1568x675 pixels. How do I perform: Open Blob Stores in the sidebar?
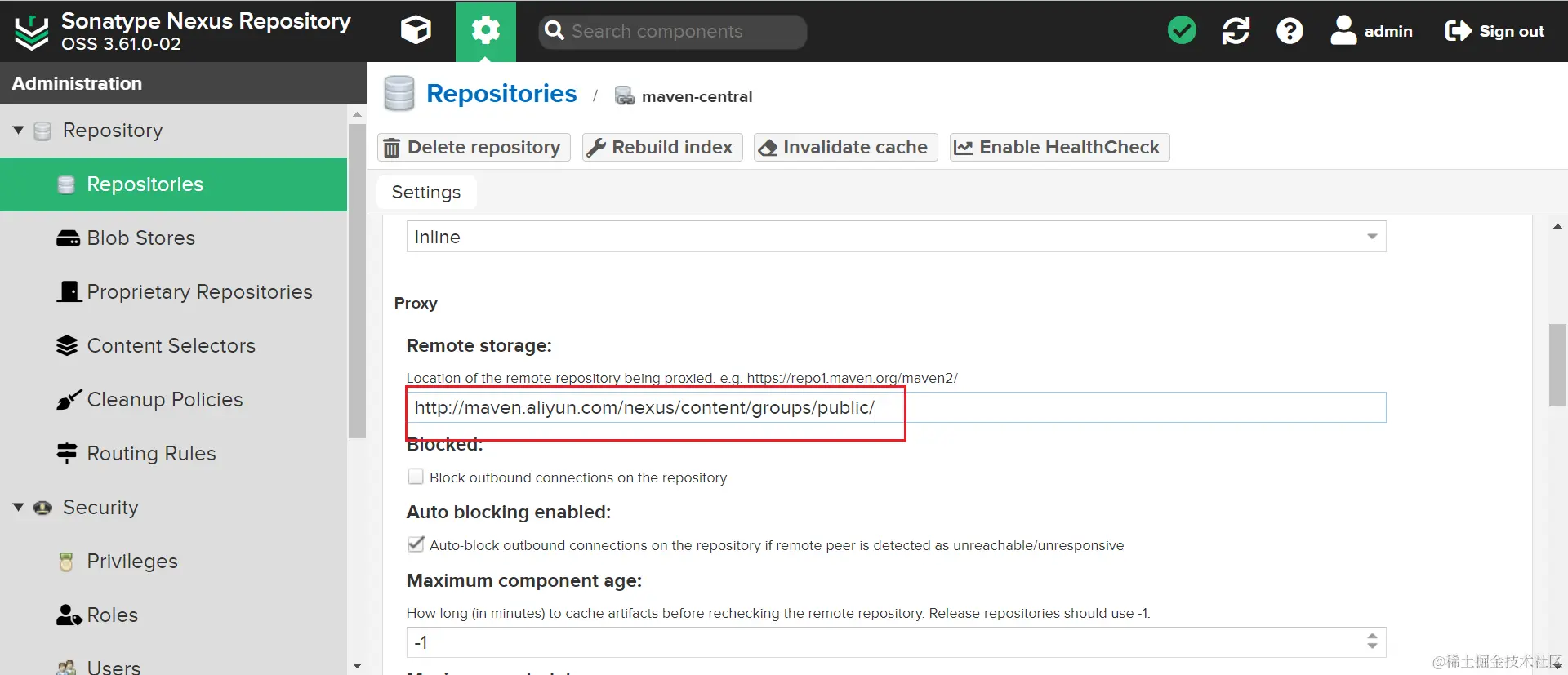pyautogui.click(x=173, y=238)
